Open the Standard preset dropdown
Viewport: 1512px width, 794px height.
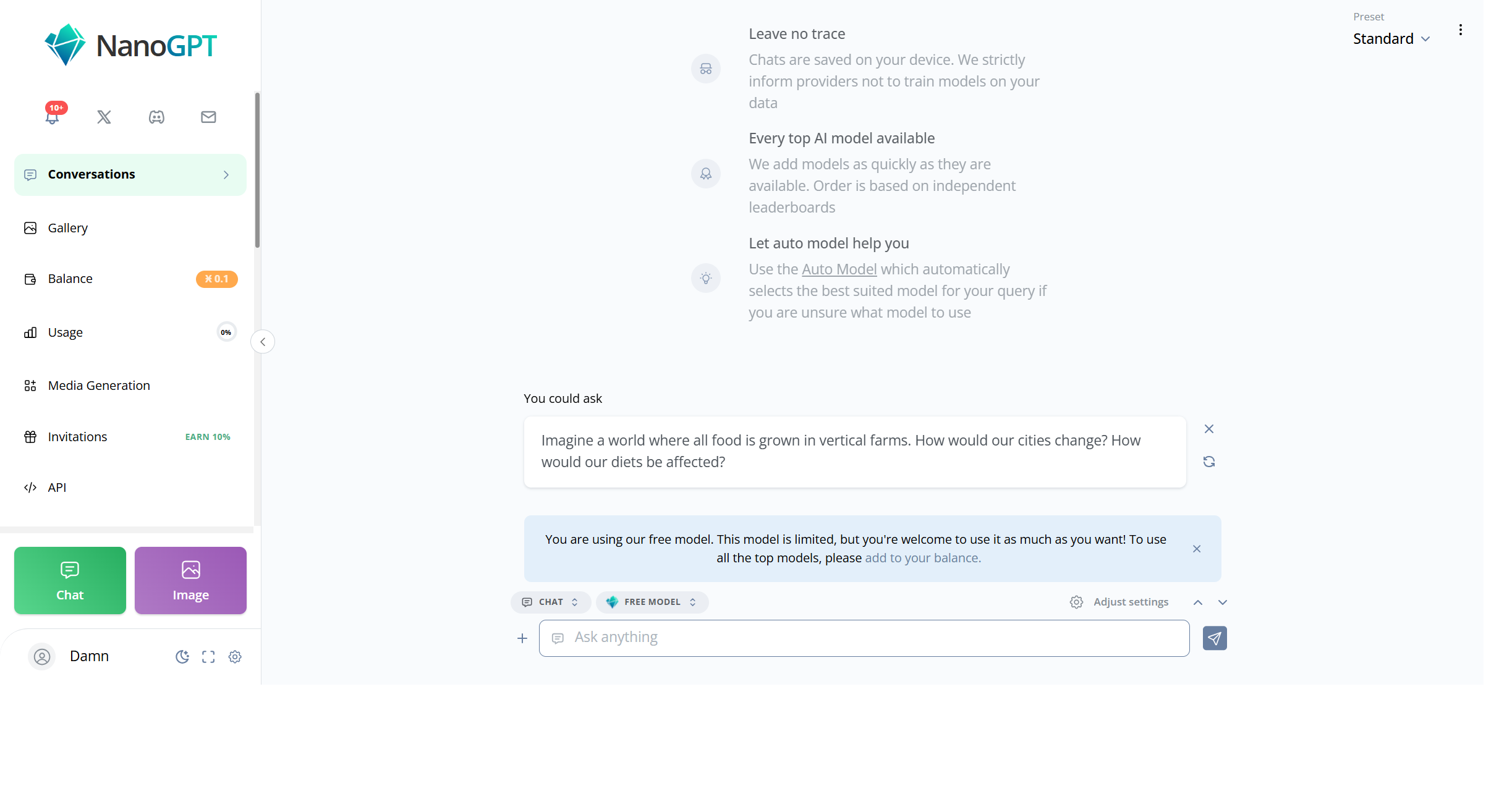point(1391,39)
